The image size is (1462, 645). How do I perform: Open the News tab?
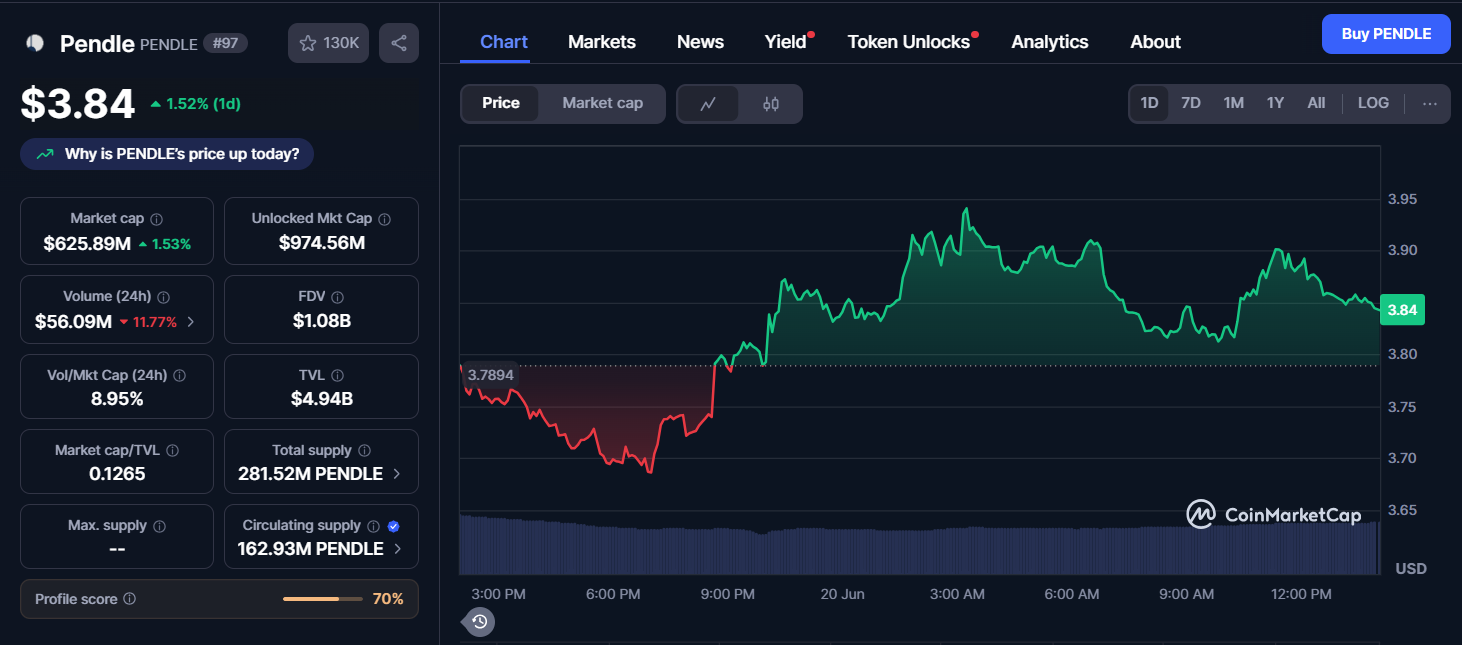coord(700,42)
